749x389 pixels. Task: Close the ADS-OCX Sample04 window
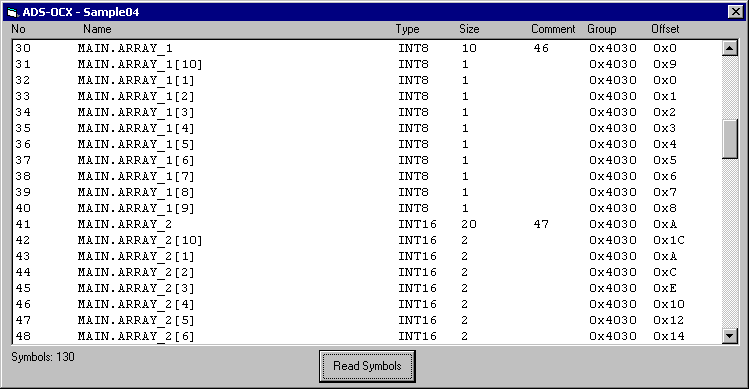click(x=735, y=12)
